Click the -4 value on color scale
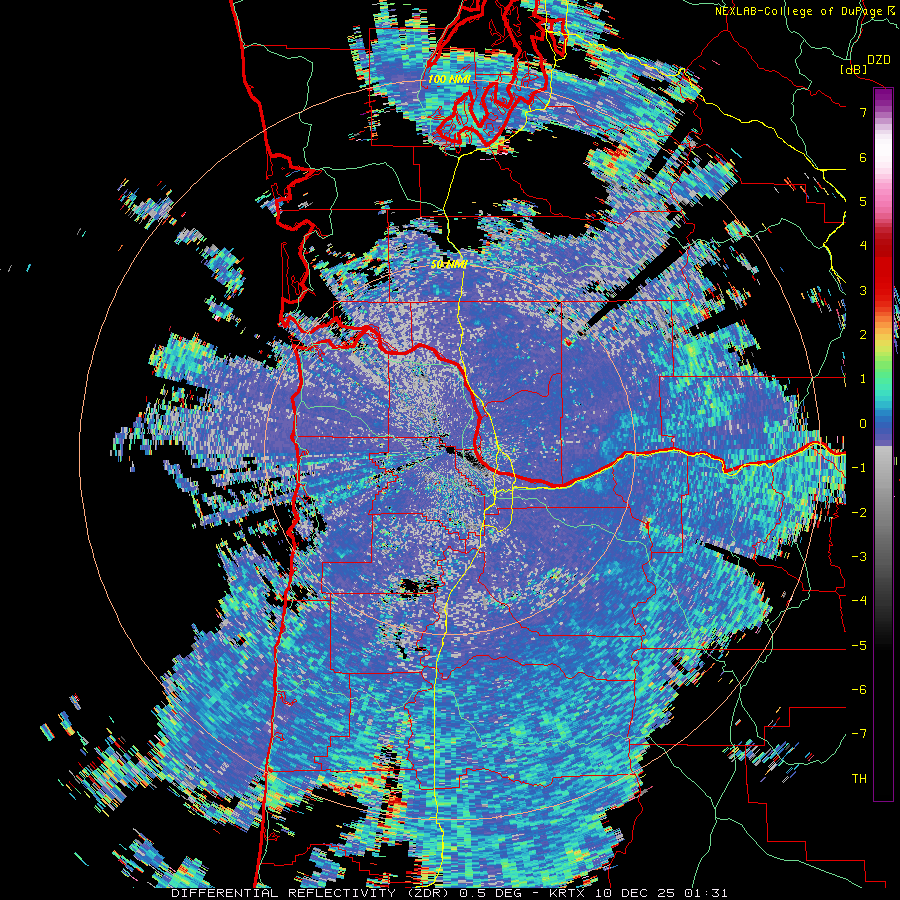 (x=859, y=601)
